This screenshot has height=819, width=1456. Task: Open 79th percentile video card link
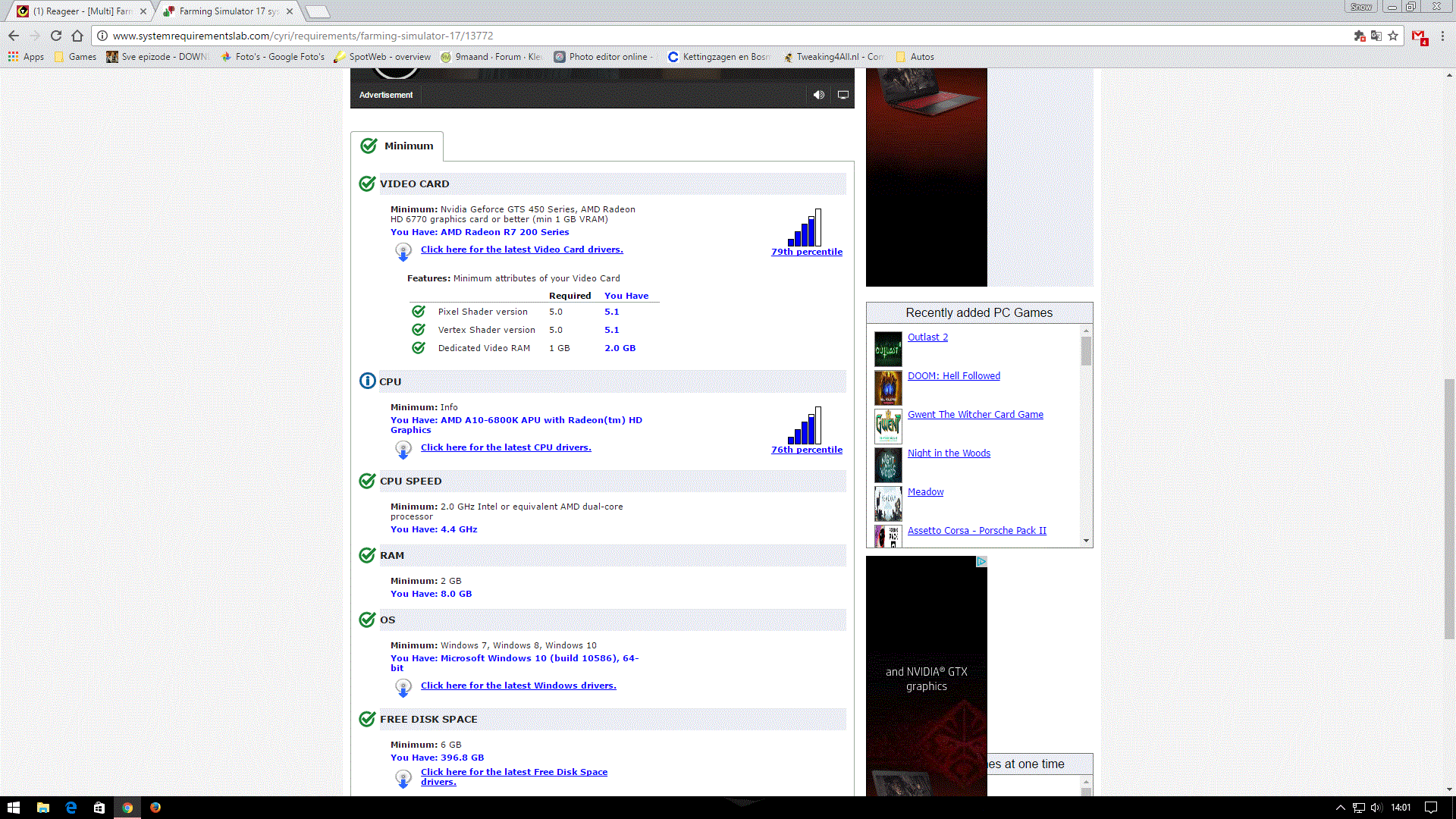807,252
